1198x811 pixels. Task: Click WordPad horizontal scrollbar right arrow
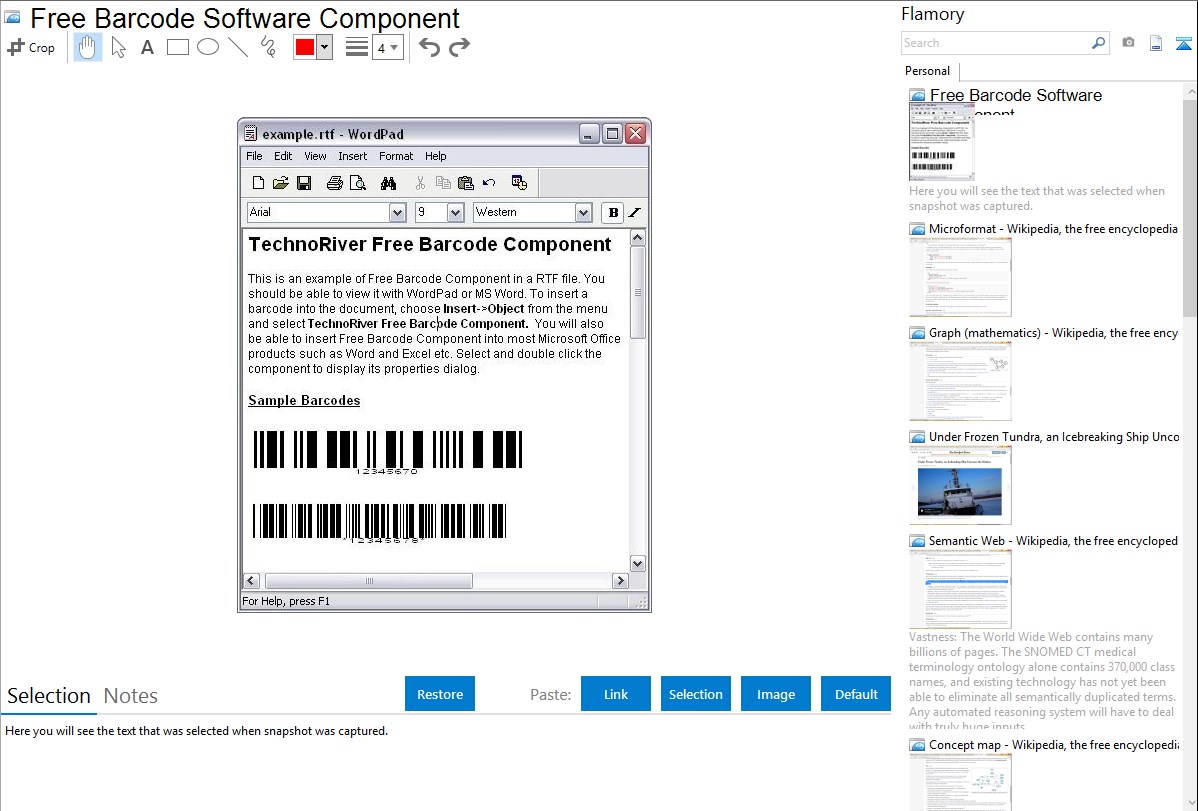coord(620,581)
